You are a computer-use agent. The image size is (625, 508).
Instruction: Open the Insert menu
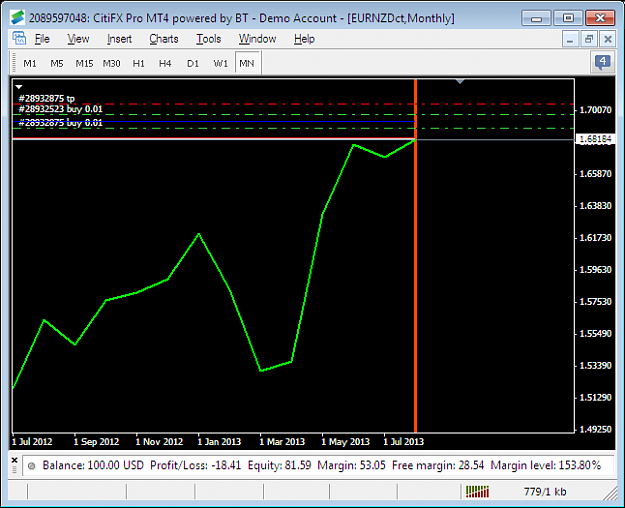pyautogui.click(x=119, y=39)
